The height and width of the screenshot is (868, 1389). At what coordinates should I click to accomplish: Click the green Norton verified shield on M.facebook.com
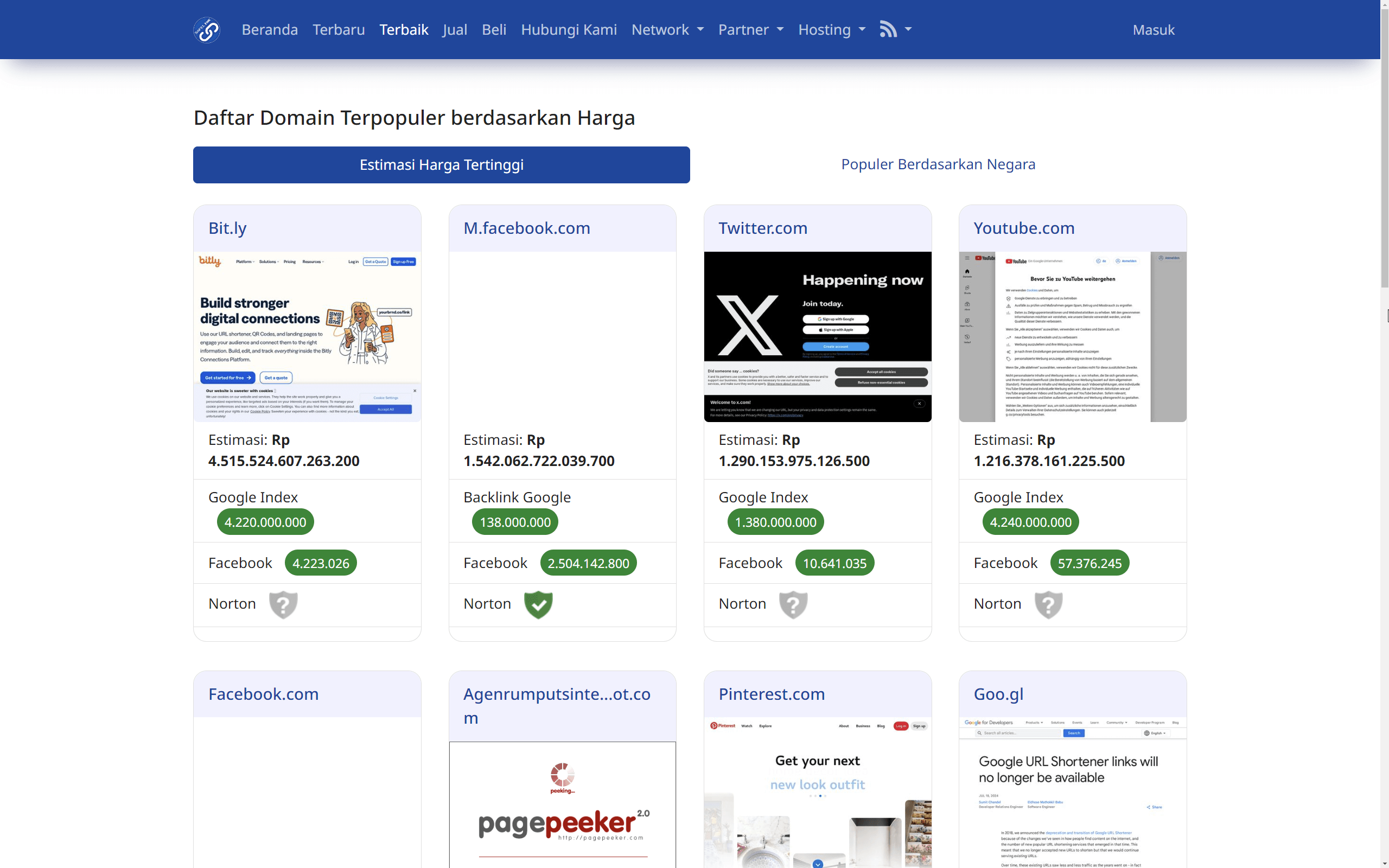point(538,604)
